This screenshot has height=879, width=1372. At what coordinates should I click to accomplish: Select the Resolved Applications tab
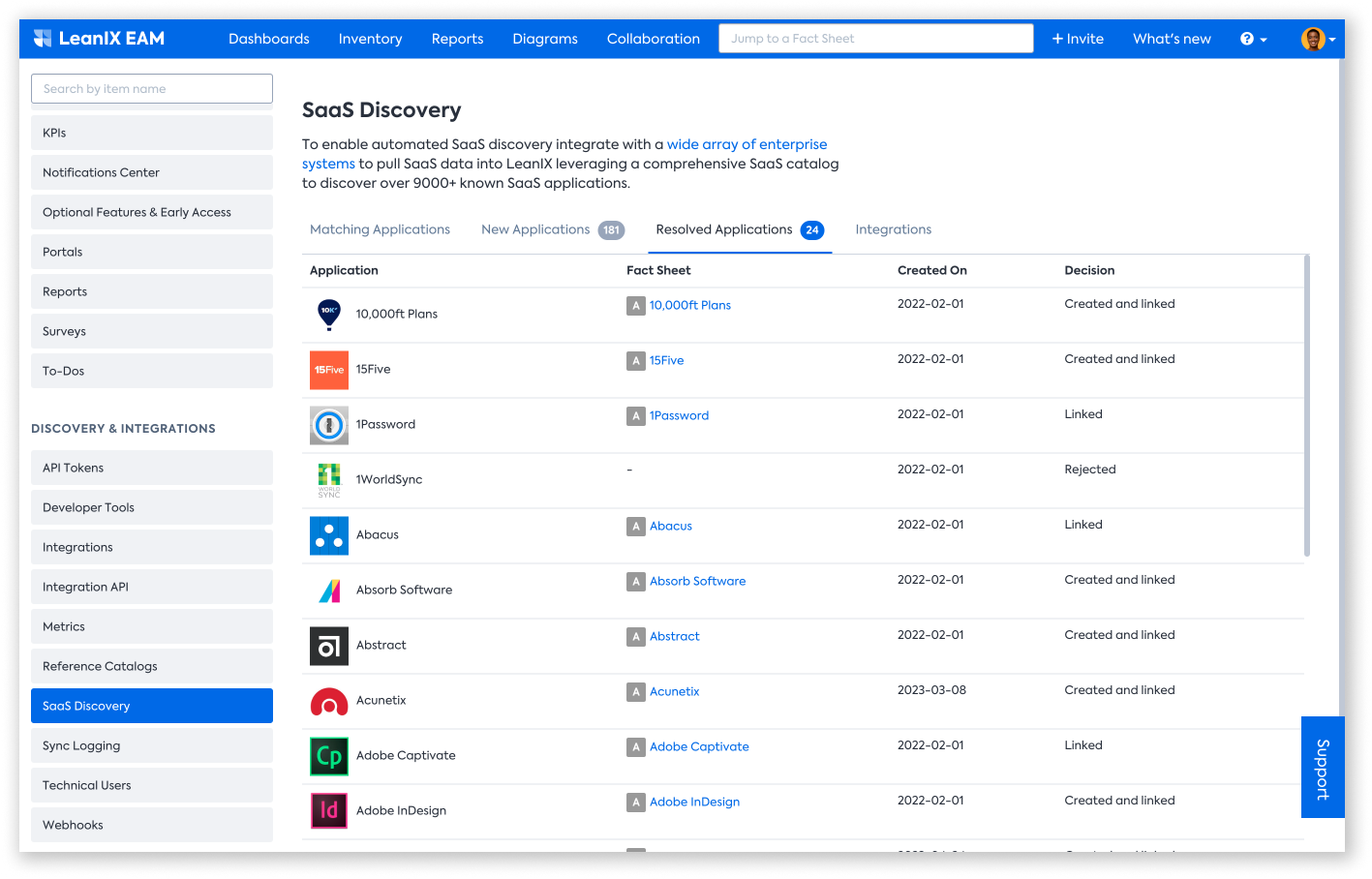[x=740, y=229]
